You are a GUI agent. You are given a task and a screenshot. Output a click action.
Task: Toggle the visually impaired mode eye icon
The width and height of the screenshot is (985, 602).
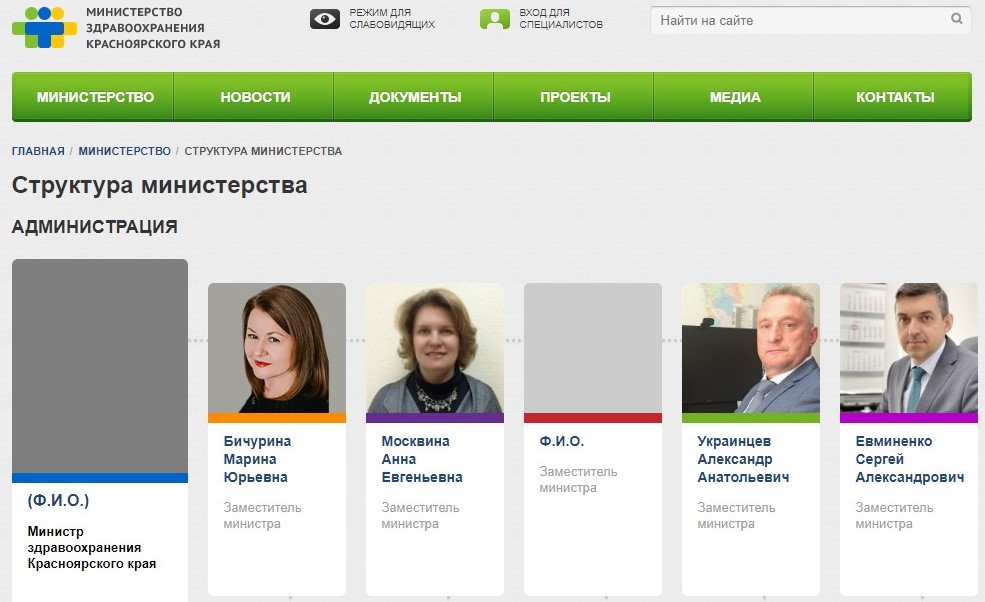tap(325, 19)
